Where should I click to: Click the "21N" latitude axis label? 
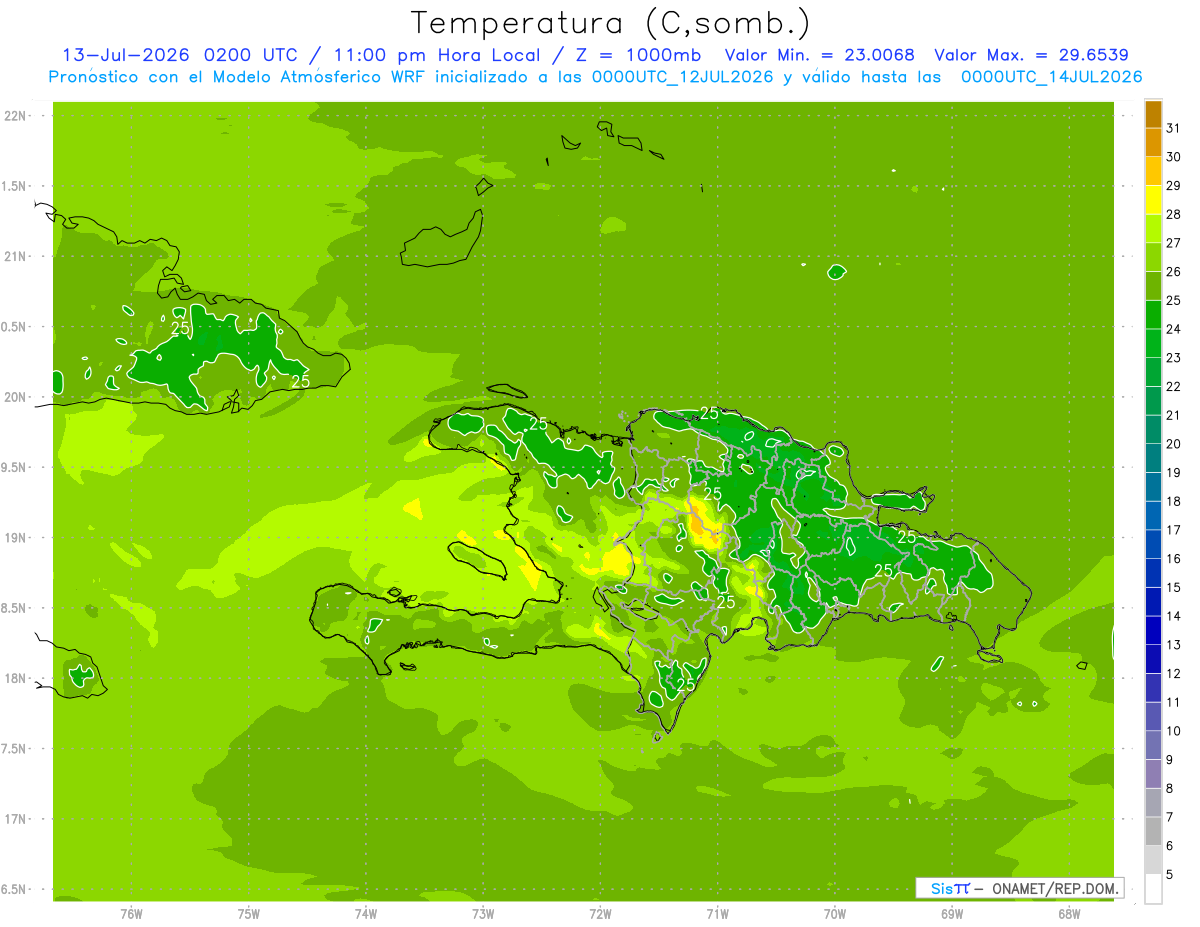(15, 257)
